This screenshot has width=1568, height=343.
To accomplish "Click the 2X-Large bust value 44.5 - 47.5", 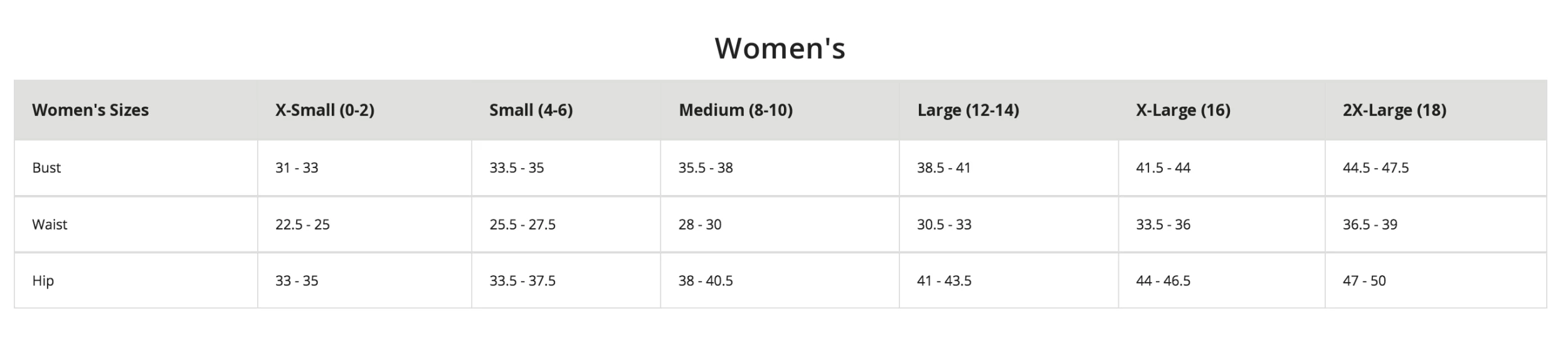I will pos(1375,168).
